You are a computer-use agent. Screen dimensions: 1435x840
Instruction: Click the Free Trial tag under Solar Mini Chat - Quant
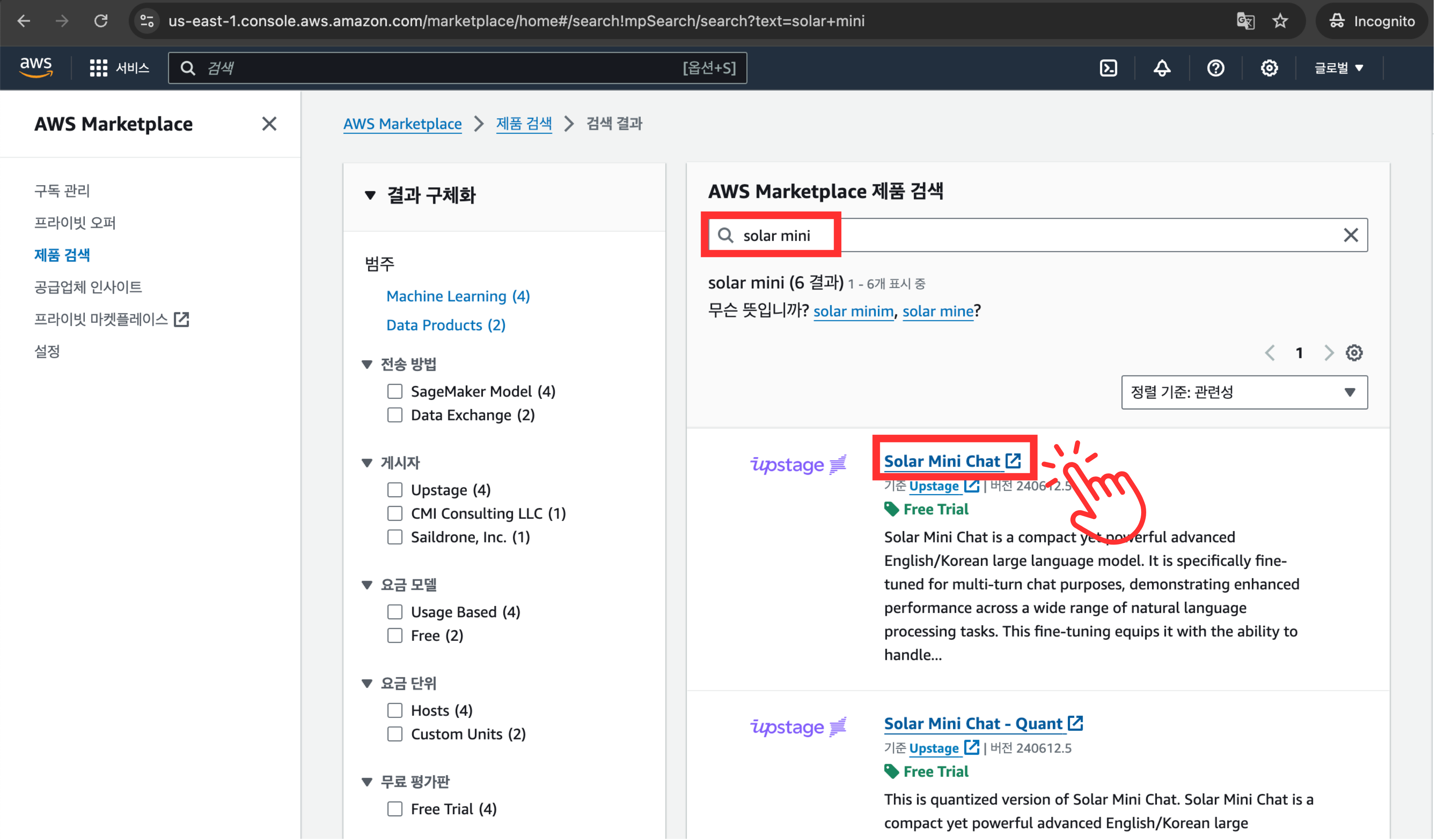(x=927, y=772)
